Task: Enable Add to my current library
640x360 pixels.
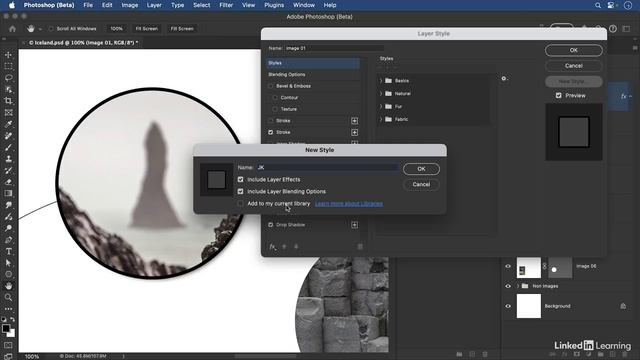Action: pos(240,203)
